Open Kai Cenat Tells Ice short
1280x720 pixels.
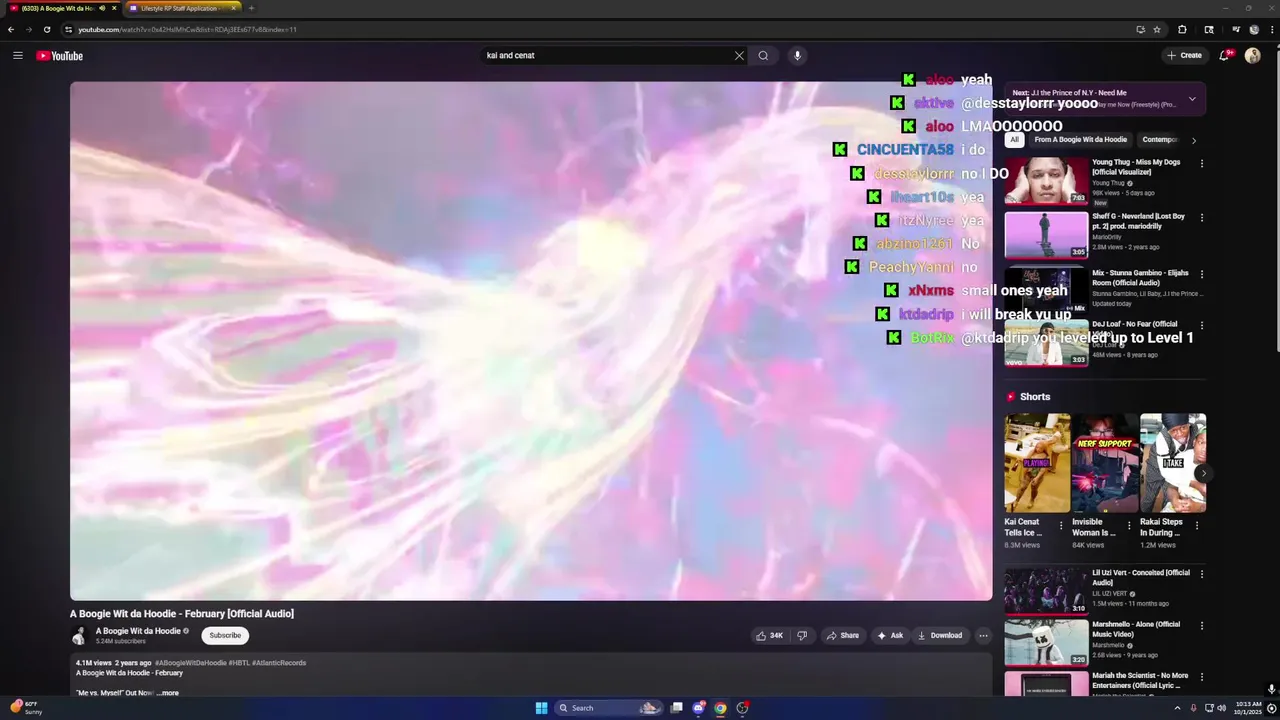click(1037, 463)
